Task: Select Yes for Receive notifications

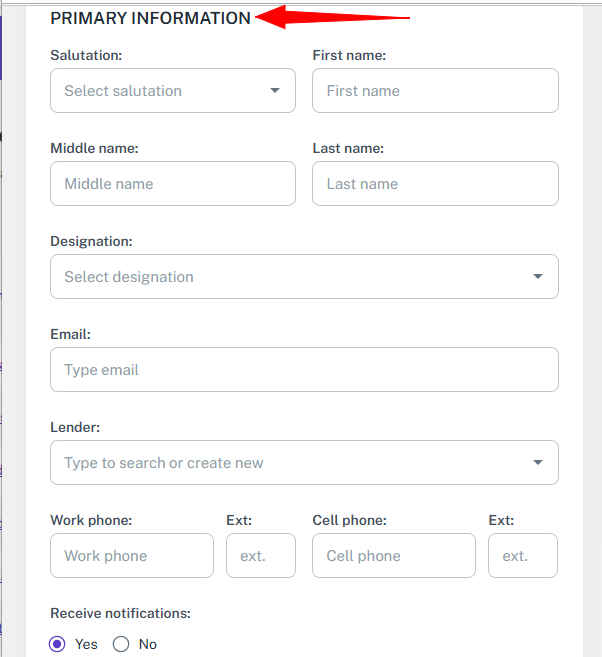Action: tap(57, 644)
